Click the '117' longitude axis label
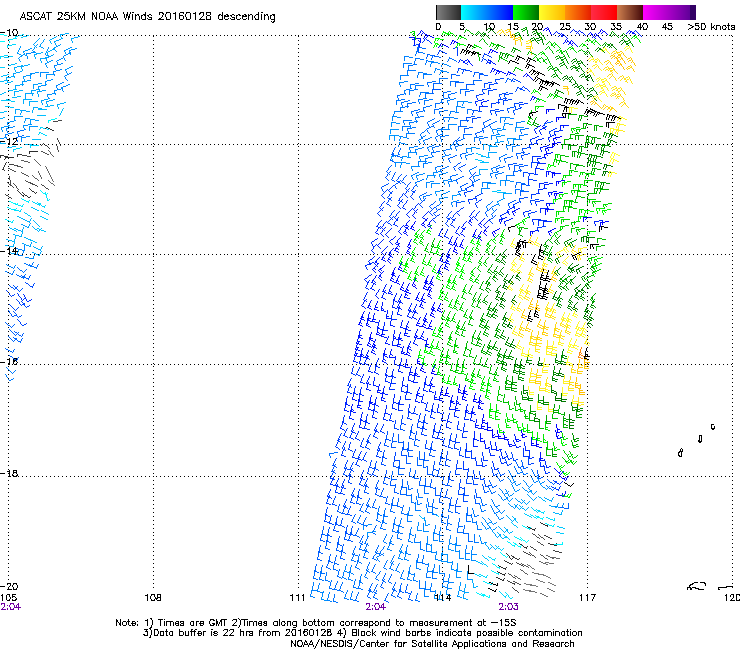The width and height of the screenshot is (740, 650). (x=587, y=598)
